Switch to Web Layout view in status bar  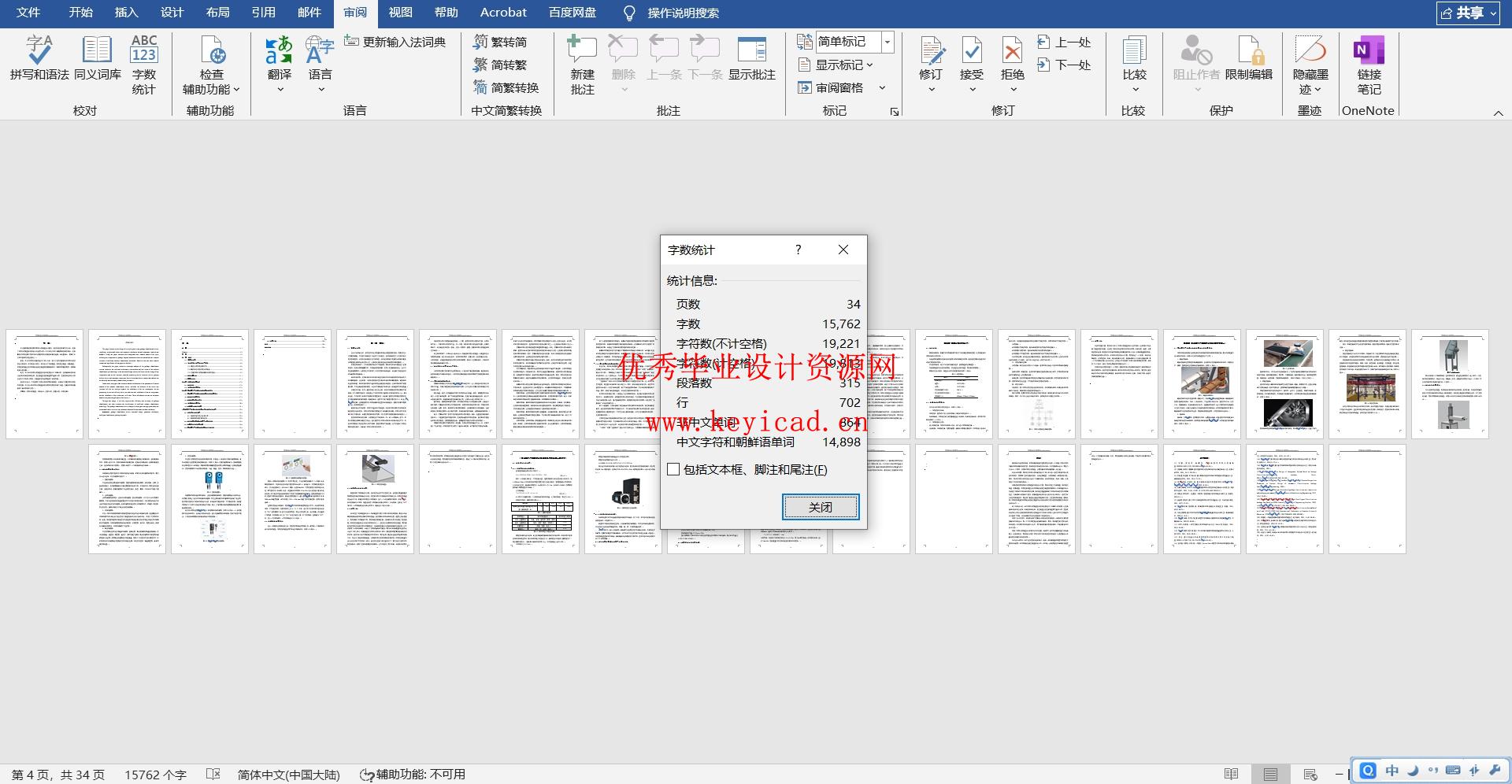(1310, 775)
